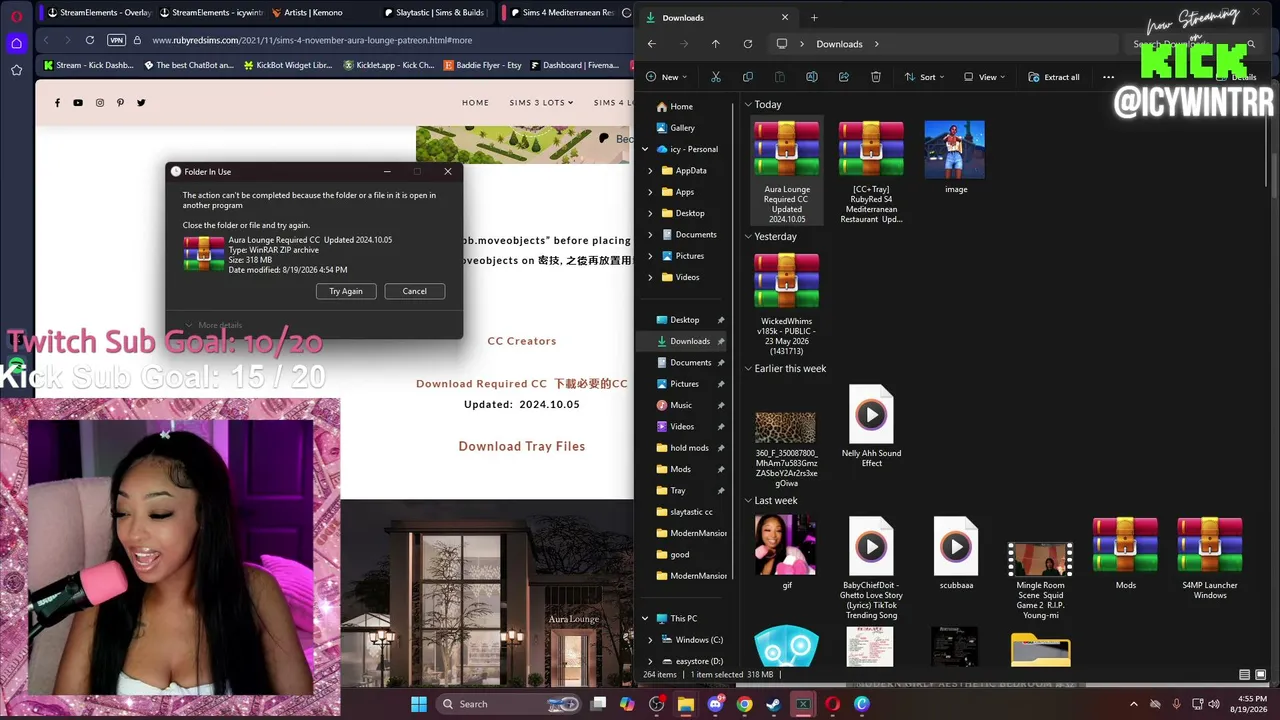1280x720 pixels.
Task: Click HOME in the website navigation
Action: (476, 103)
